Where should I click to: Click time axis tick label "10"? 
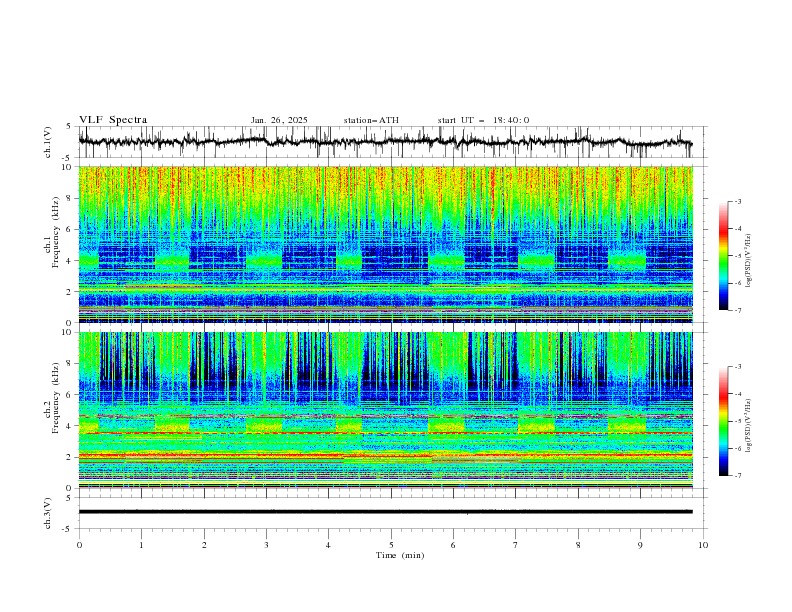pyautogui.click(x=703, y=545)
